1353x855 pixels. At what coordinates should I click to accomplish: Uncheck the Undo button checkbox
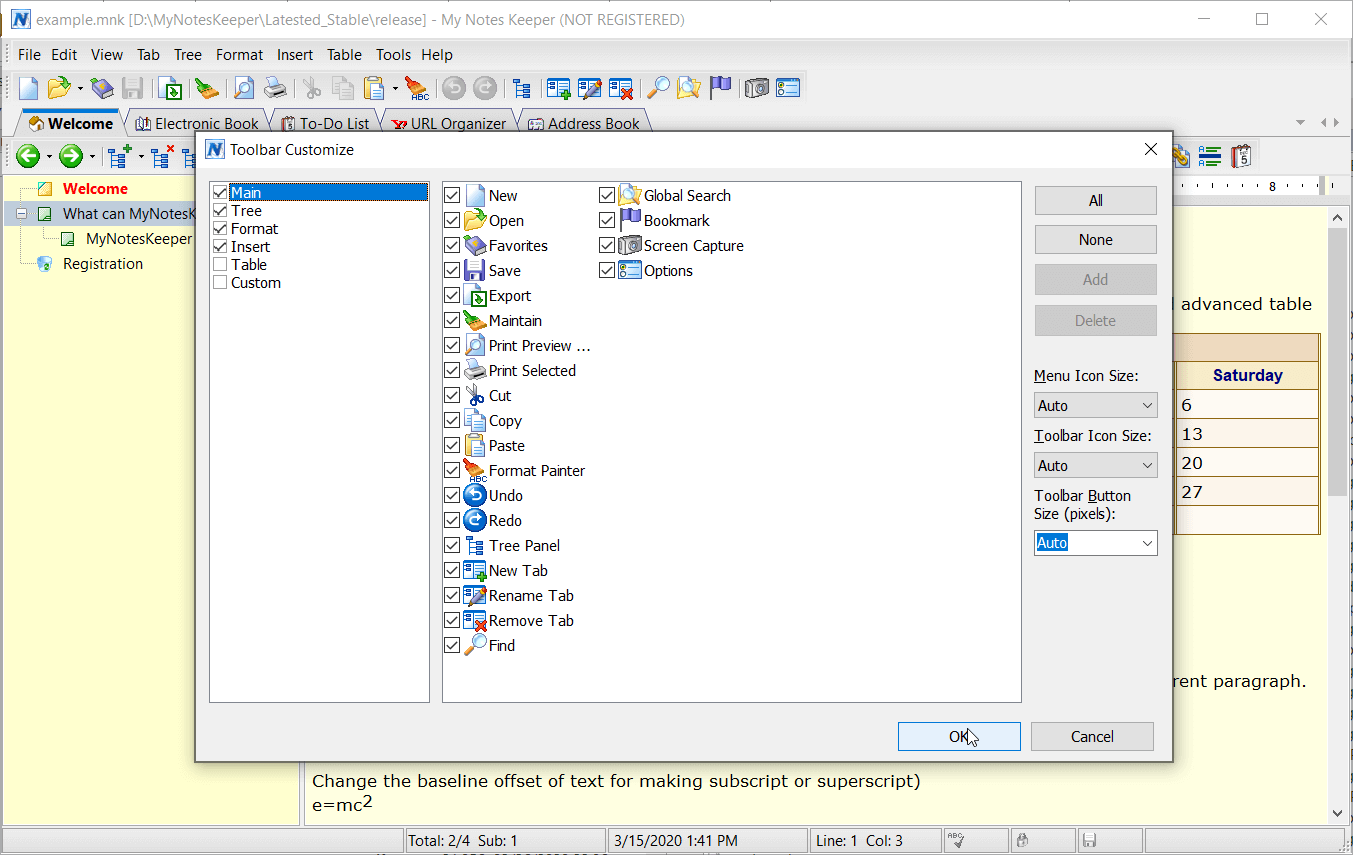pyautogui.click(x=452, y=496)
